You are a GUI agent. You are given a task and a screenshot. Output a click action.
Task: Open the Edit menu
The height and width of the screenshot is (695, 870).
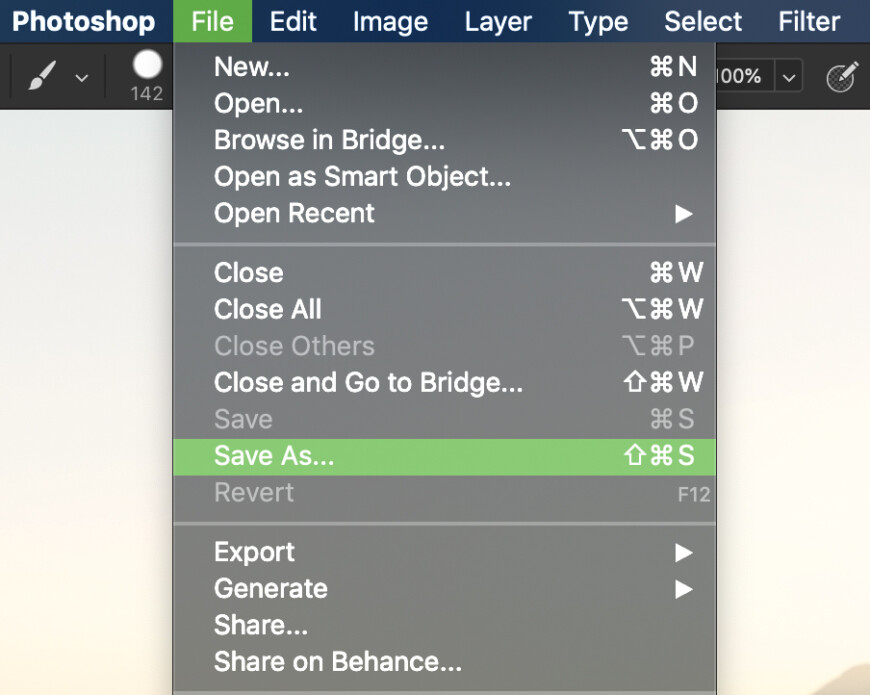(x=292, y=21)
